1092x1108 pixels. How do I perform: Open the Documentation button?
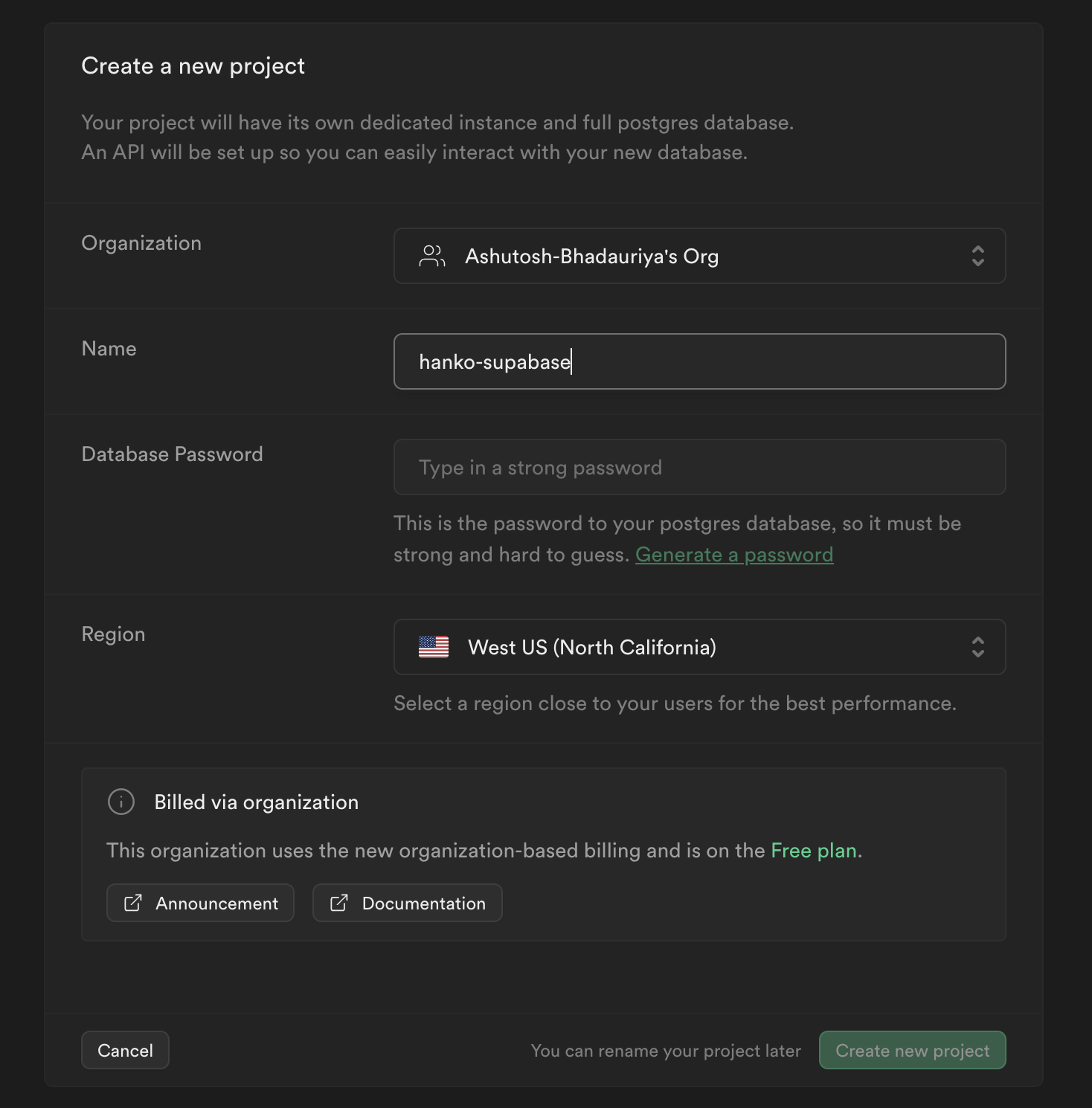tap(407, 903)
